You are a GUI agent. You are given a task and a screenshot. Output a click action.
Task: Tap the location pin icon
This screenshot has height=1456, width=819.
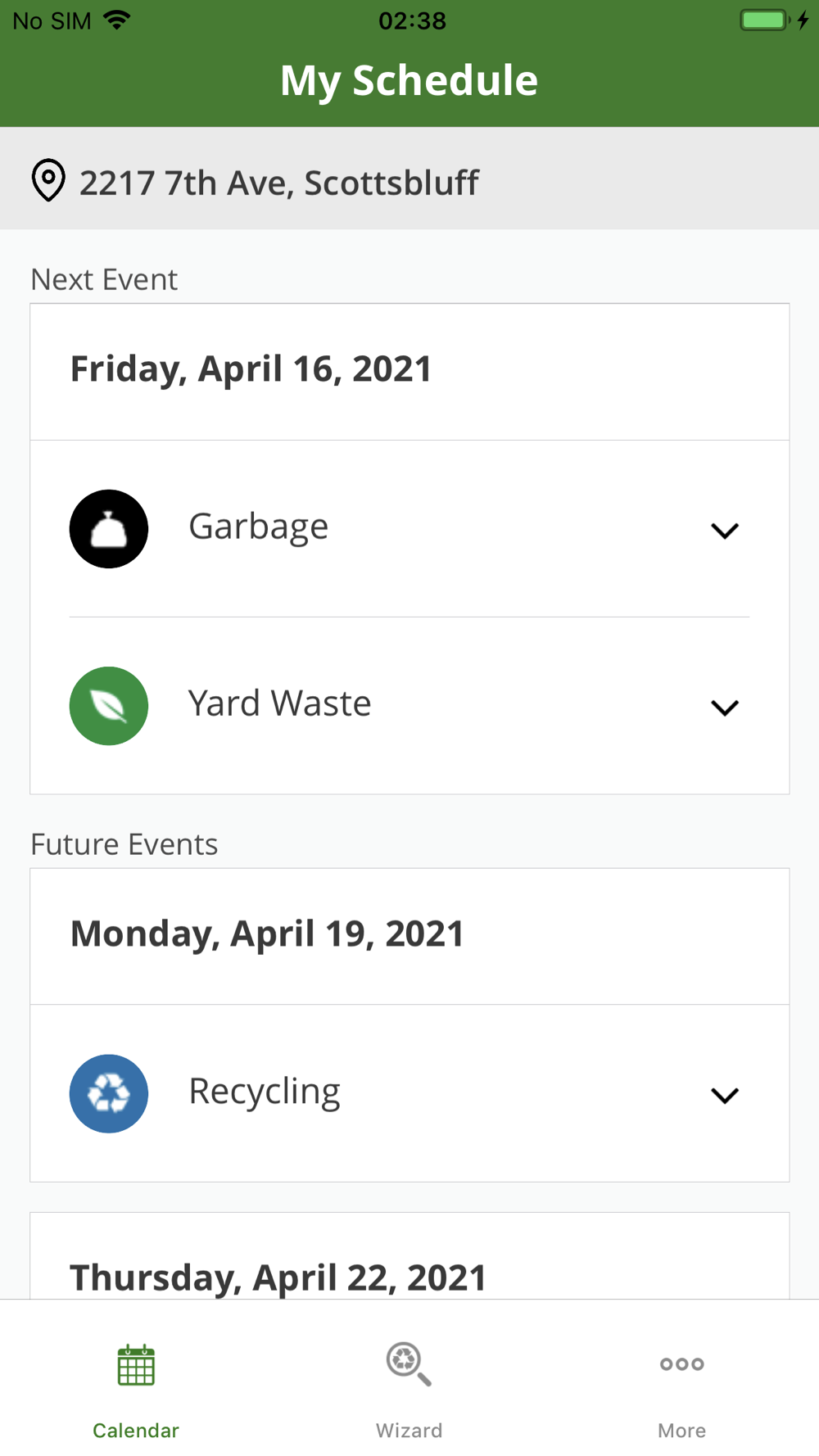(x=48, y=180)
